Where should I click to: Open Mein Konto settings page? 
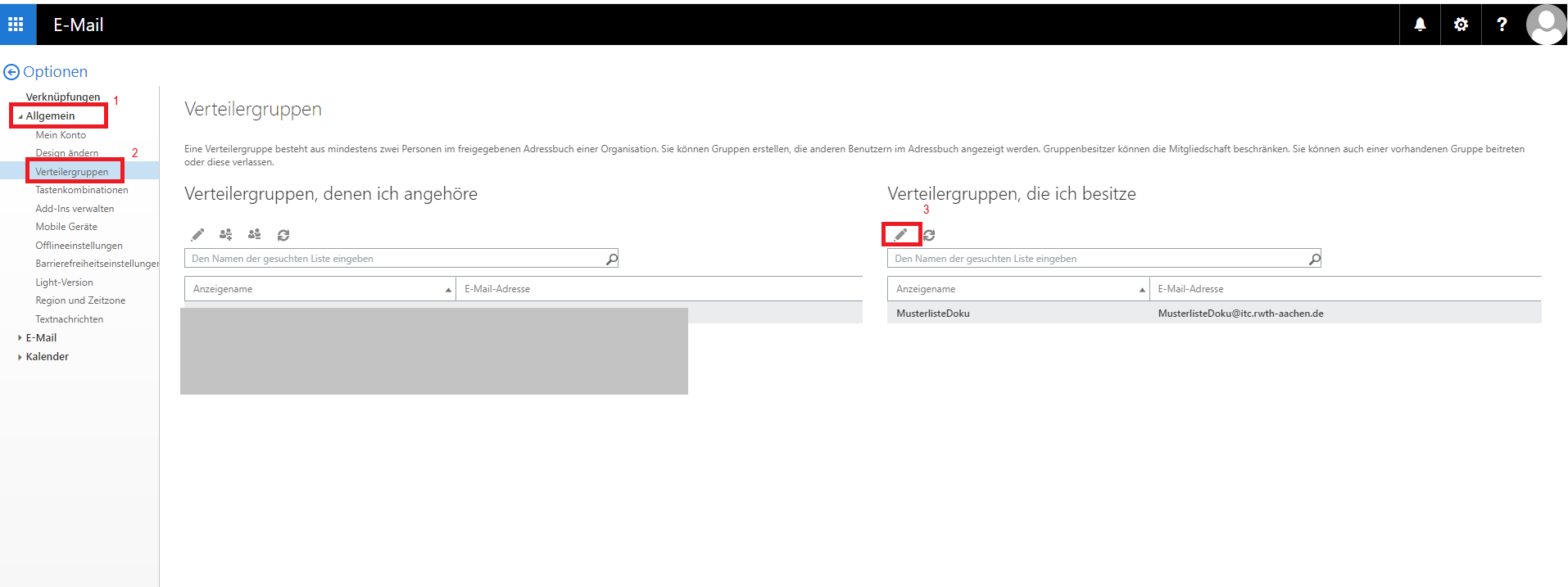point(61,135)
